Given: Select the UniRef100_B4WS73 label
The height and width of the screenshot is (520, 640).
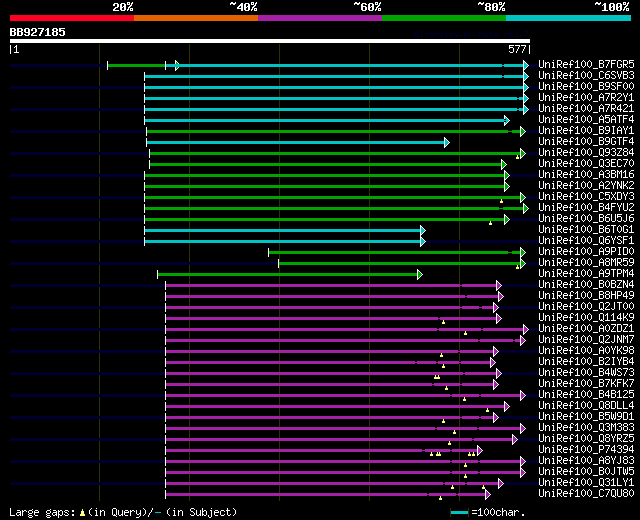Looking at the screenshot, I should [x=586, y=373].
